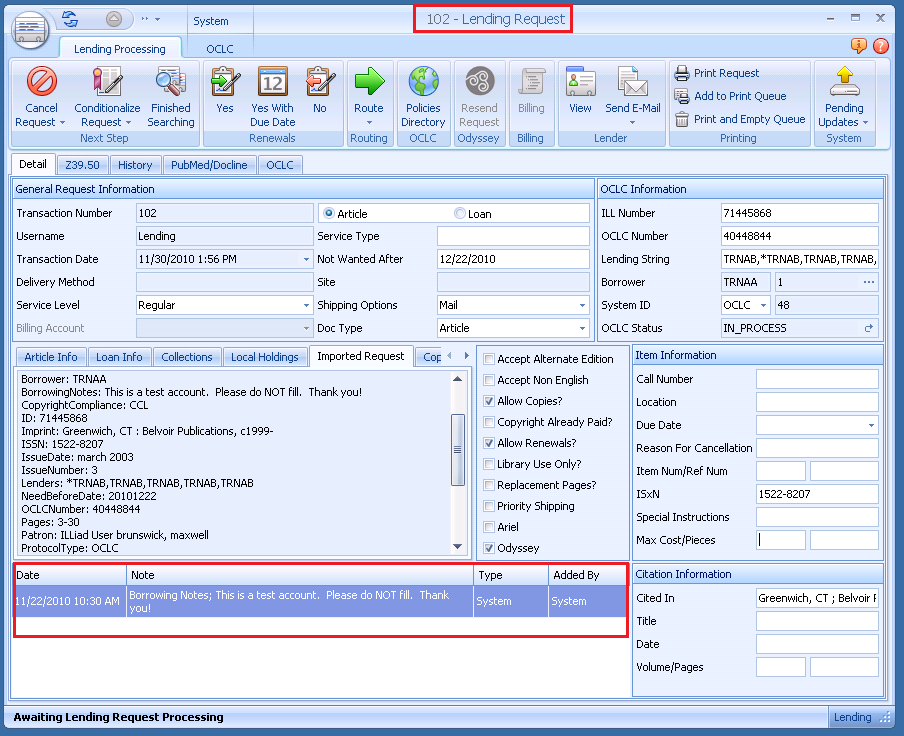Image resolution: width=904 pixels, height=736 pixels.
Task: Check the Priority Shipping checkbox
Action: (489, 507)
